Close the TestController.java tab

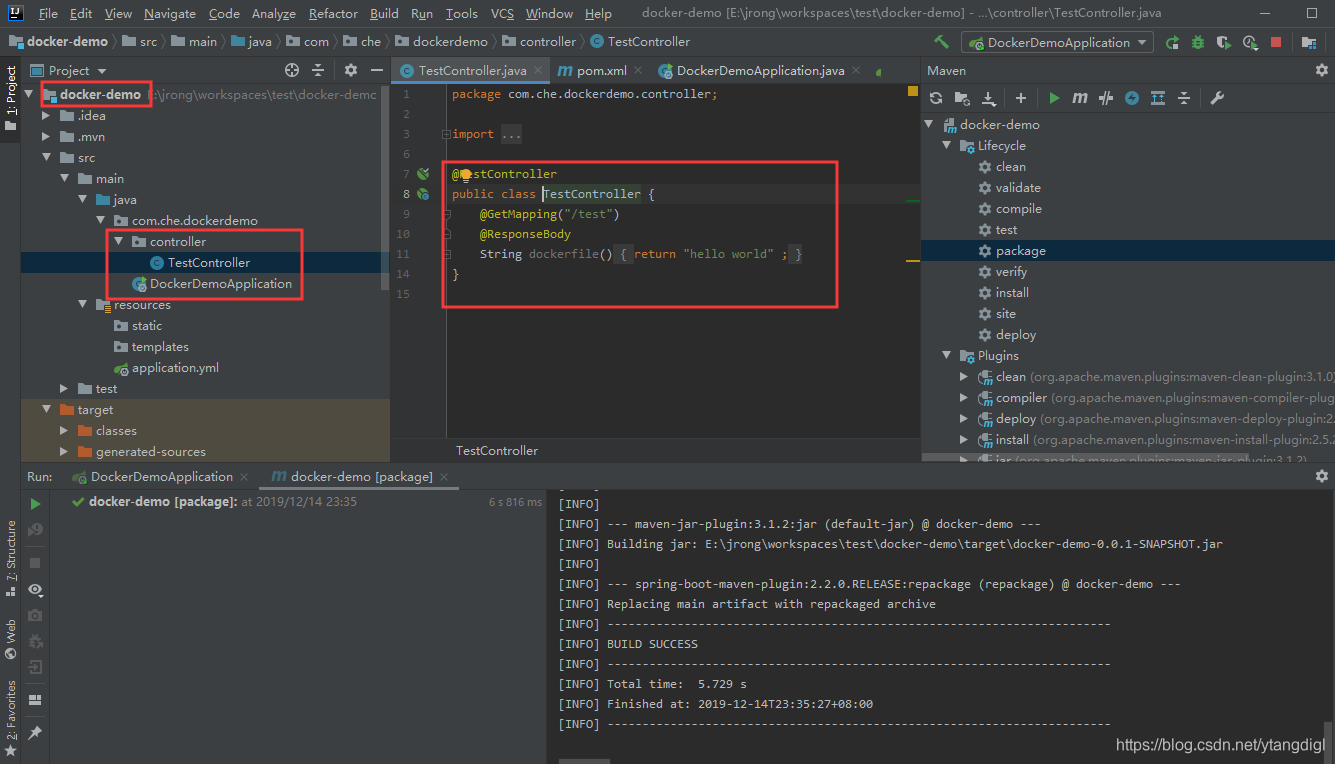537,70
